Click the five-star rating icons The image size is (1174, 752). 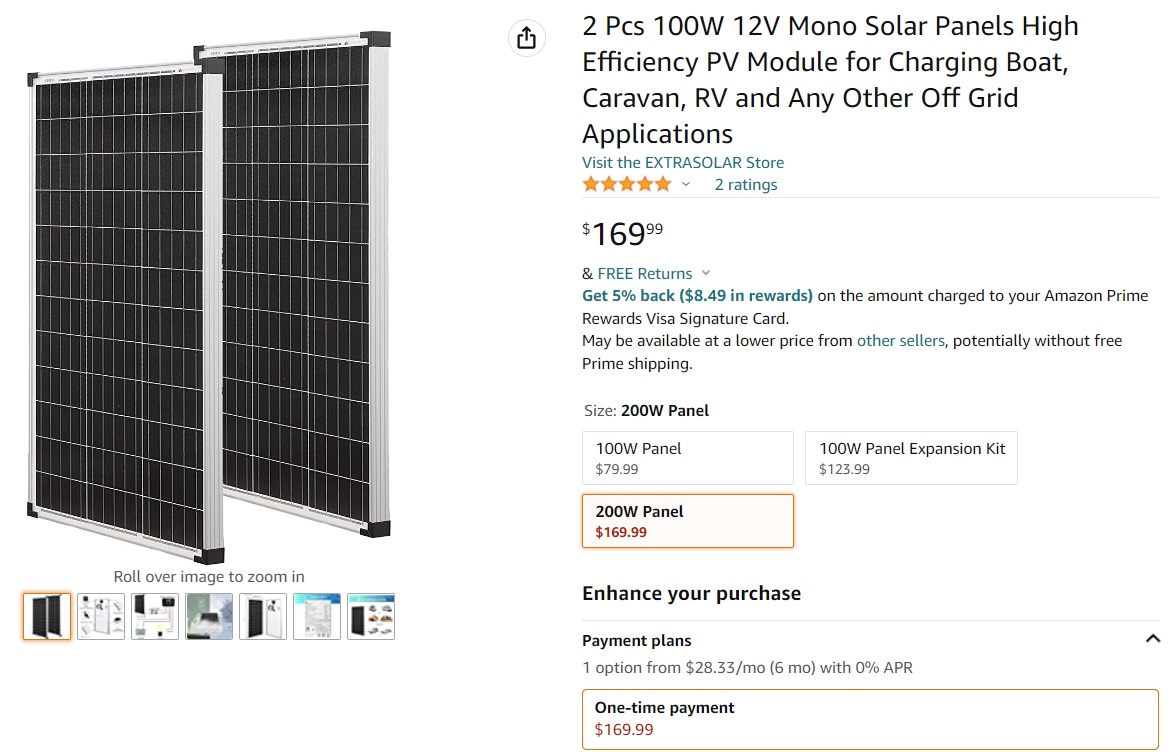point(627,184)
